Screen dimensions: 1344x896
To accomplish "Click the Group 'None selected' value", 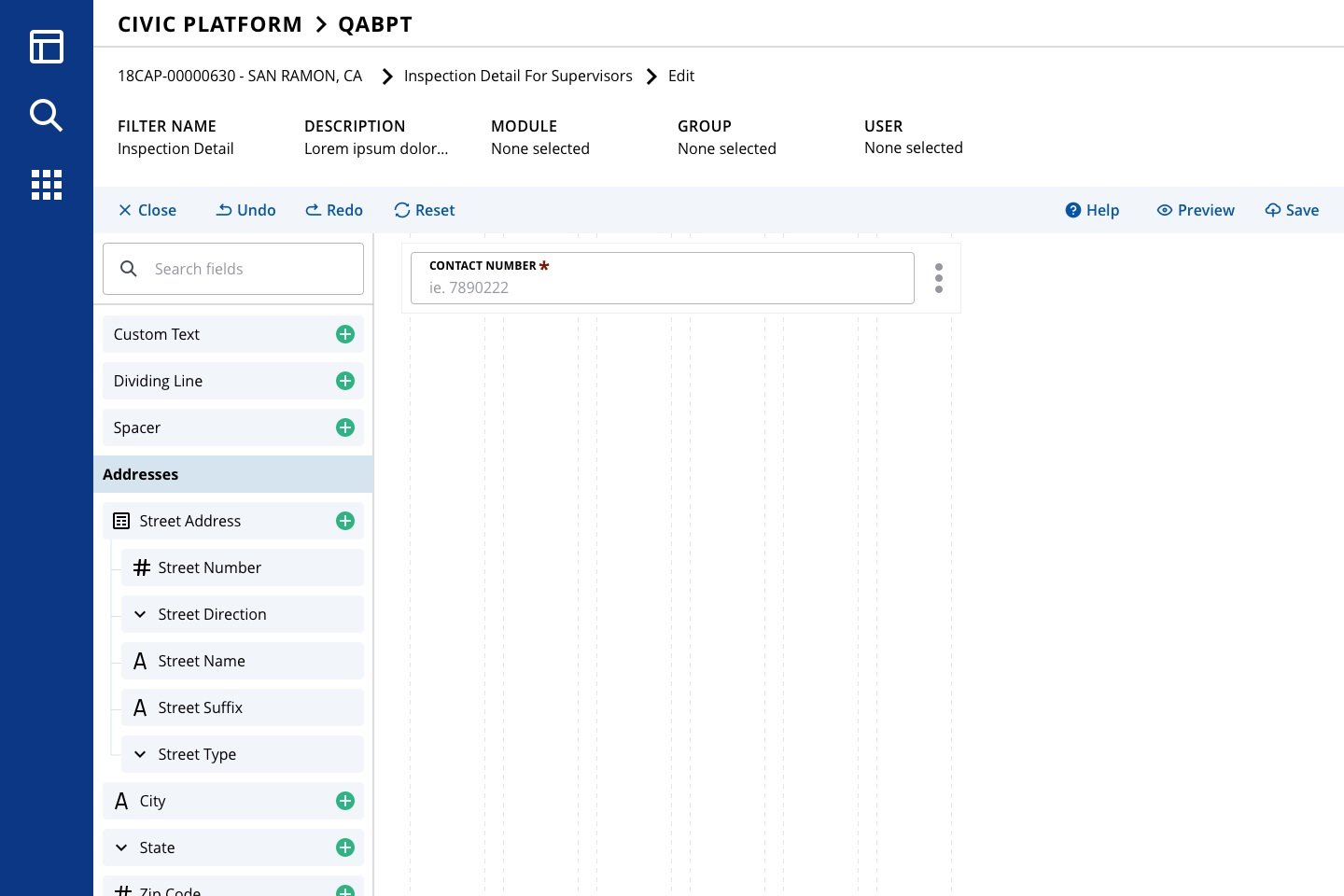I will (x=727, y=148).
